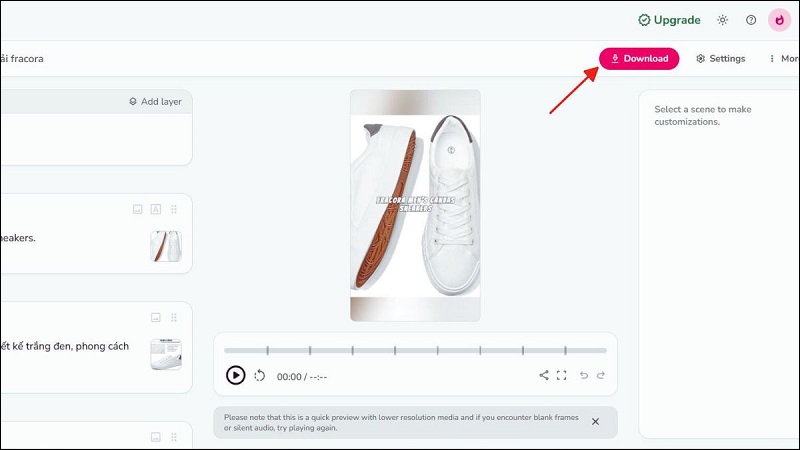Click the image icon on the sneakers scene
800x450 pixels.
(138, 209)
